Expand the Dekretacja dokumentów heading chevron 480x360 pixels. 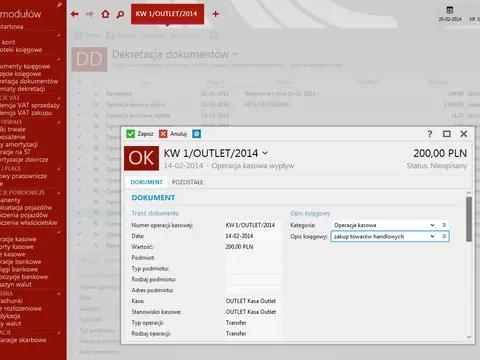235,54
